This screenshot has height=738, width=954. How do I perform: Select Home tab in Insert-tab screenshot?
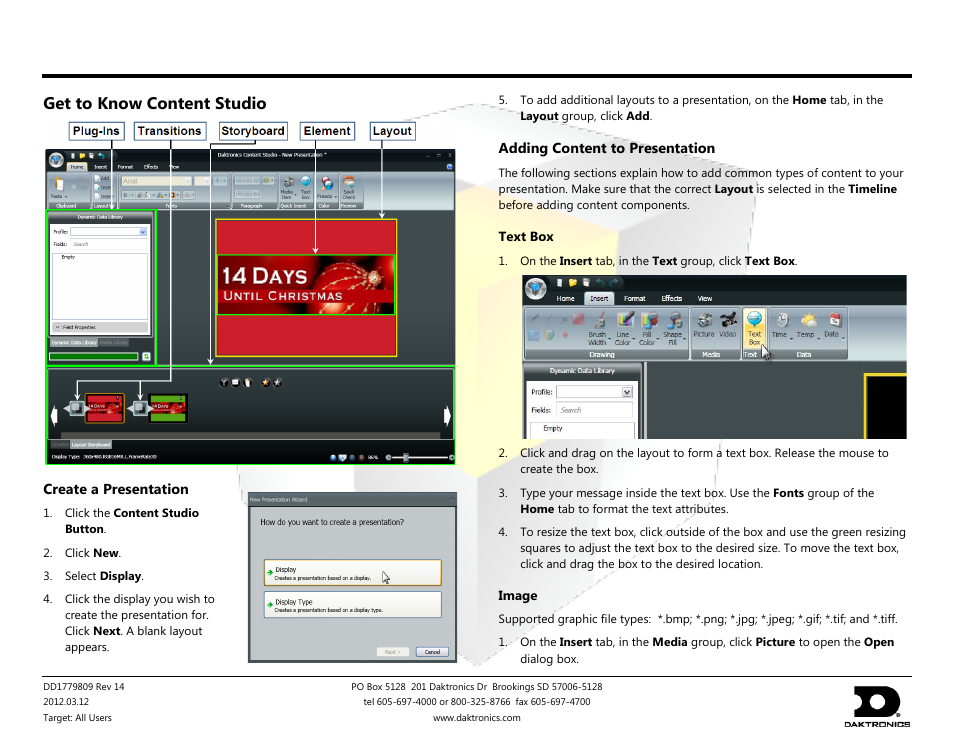(x=565, y=298)
